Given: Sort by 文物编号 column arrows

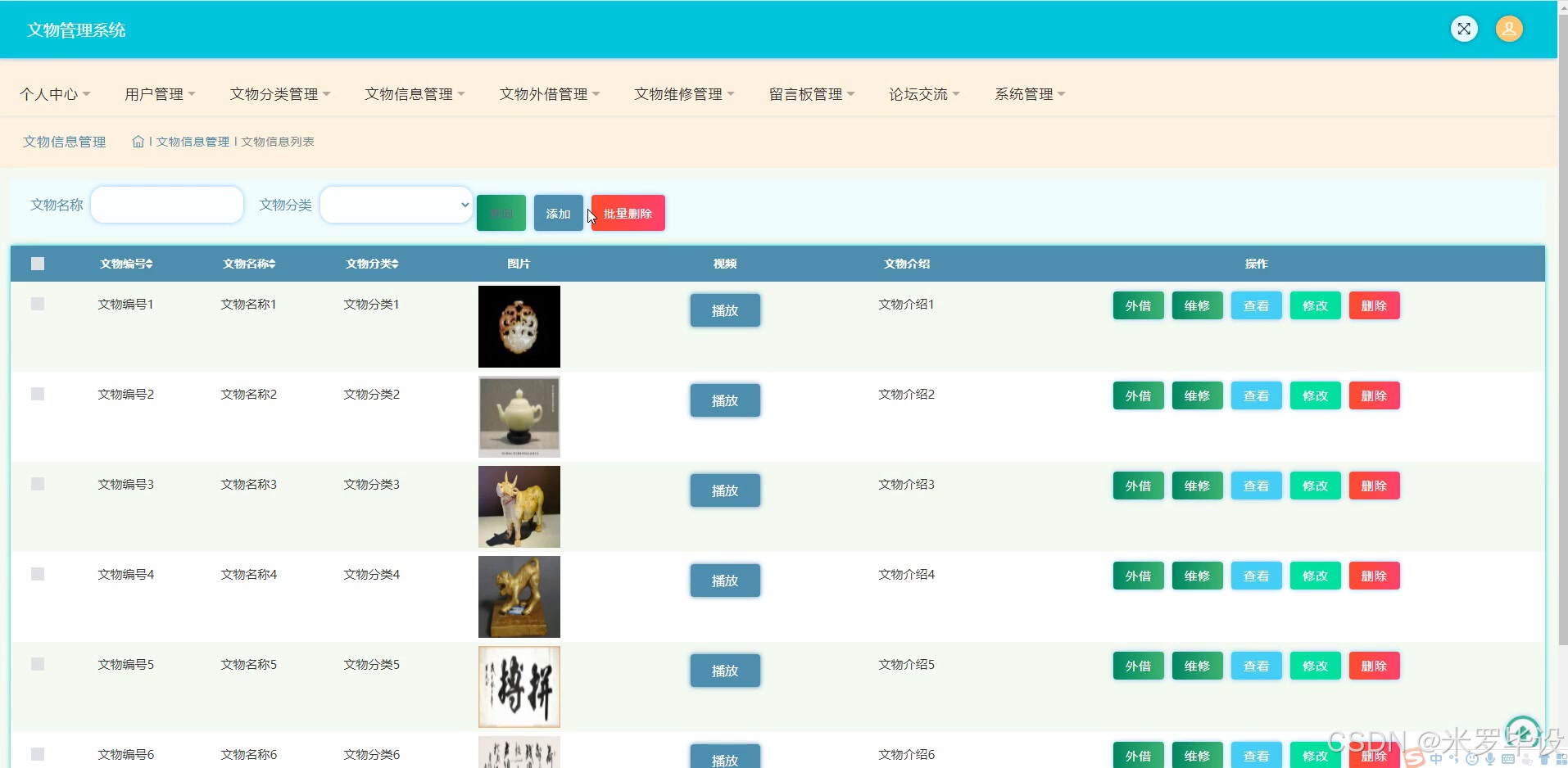Looking at the screenshot, I should point(148,264).
